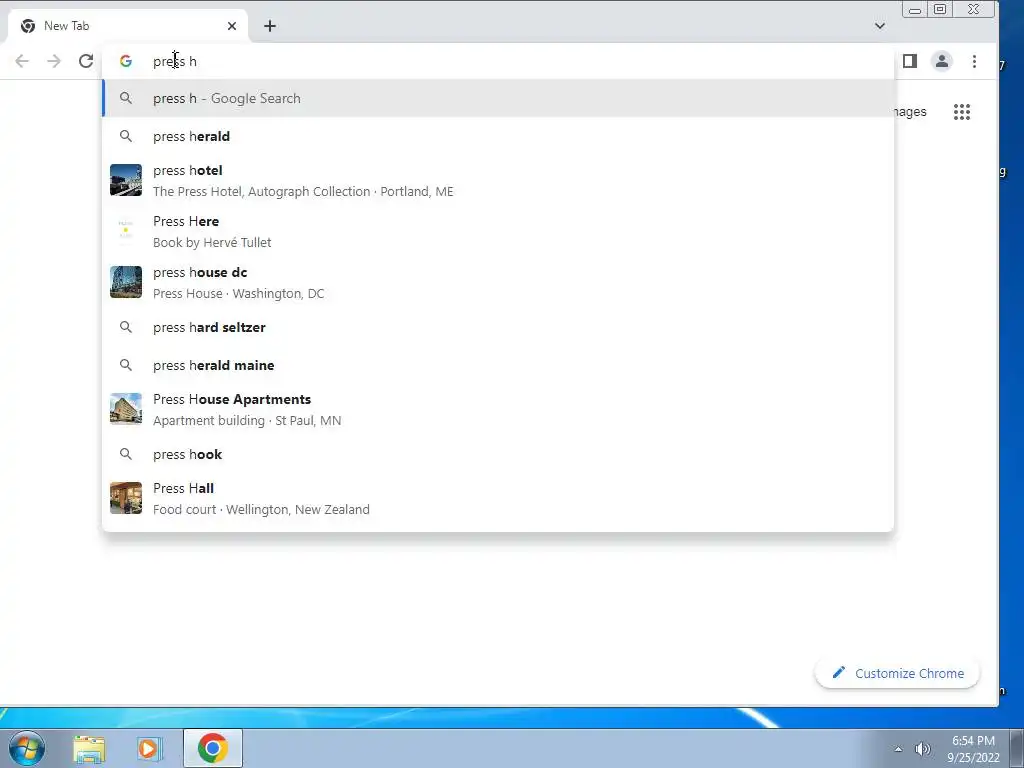
Task: Click 'Food court · Wellington, New Zealand' text
Action: pos(261,509)
